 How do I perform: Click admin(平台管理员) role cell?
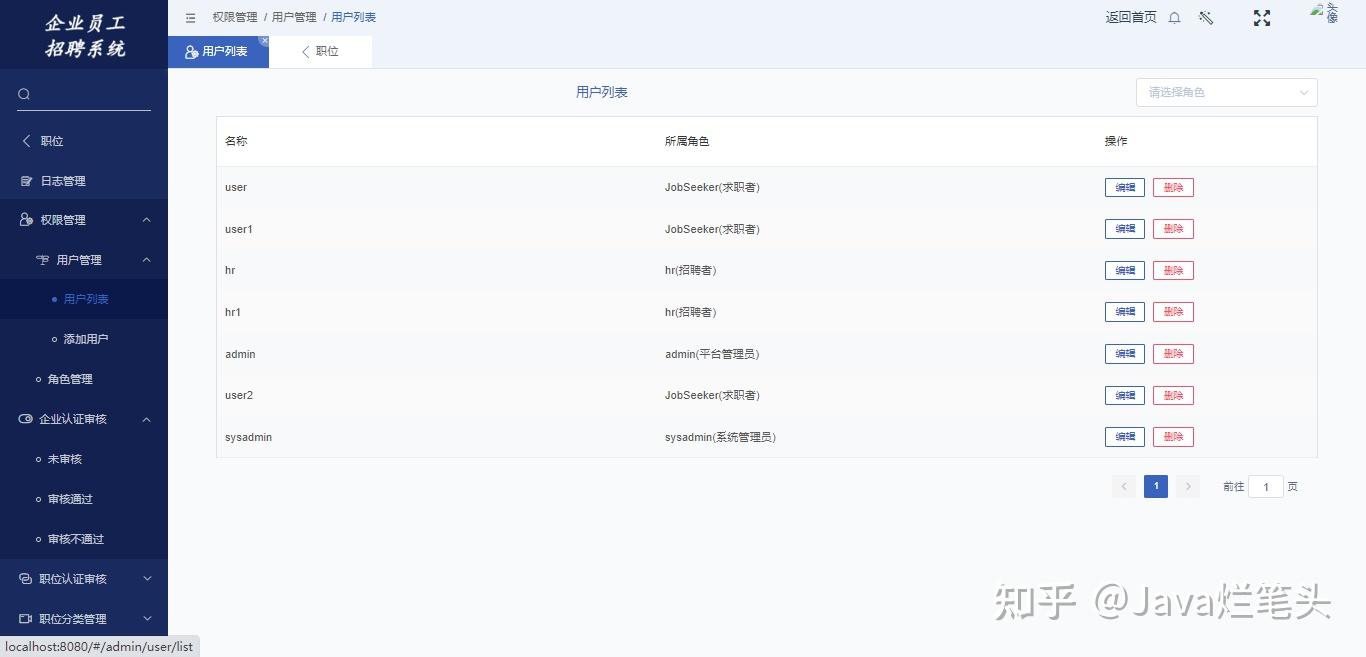pyautogui.click(x=712, y=354)
